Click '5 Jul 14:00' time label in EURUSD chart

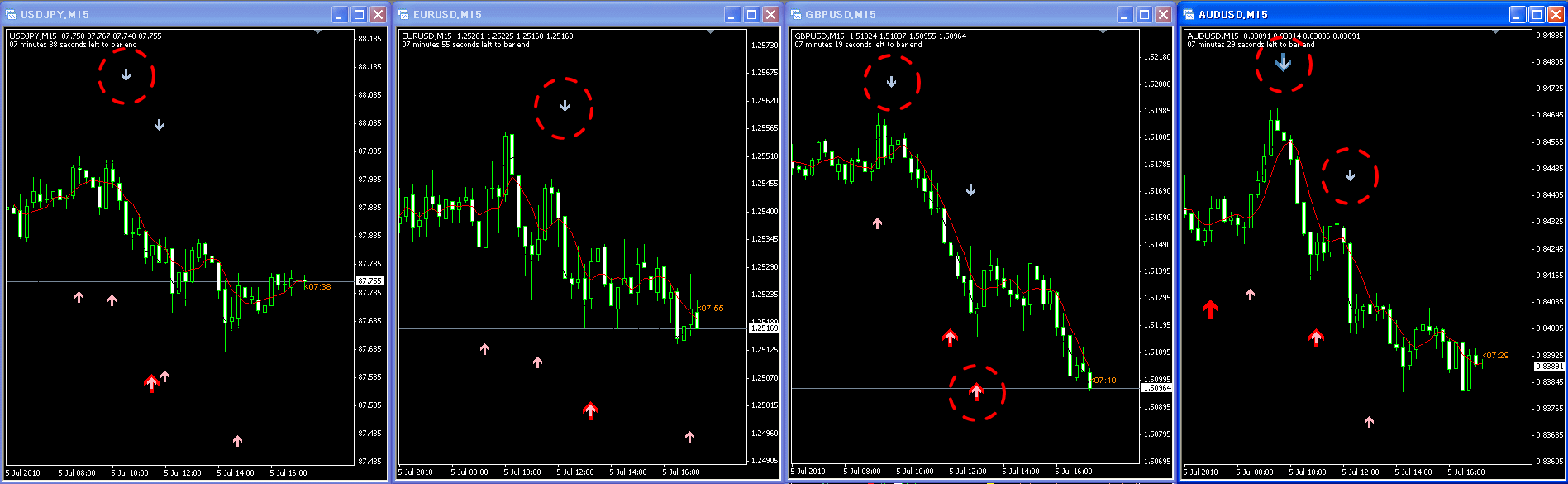[x=628, y=473]
